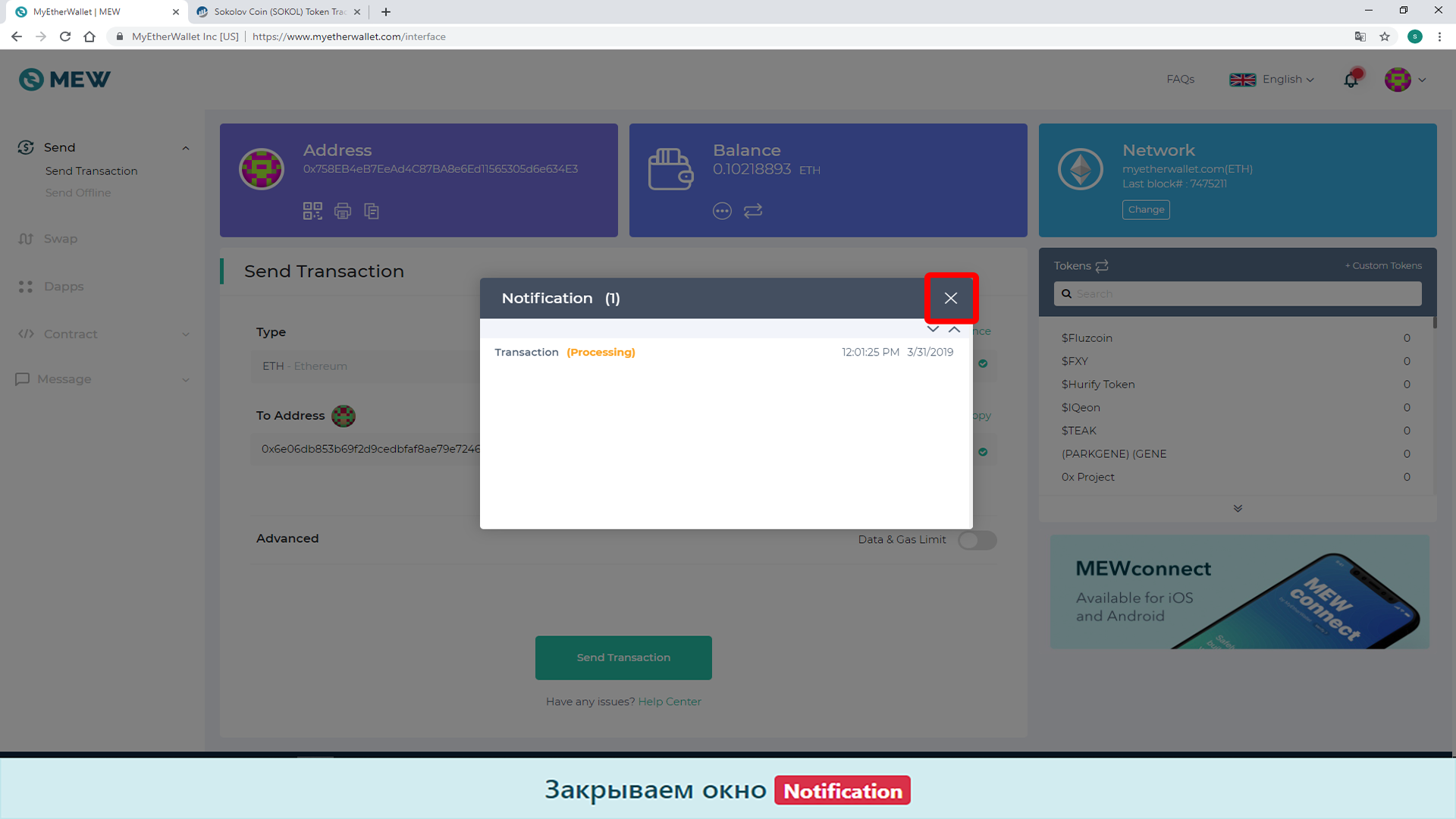The width and height of the screenshot is (1456, 819).
Task: Refresh the Tokens list
Action: [x=1102, y=265]
